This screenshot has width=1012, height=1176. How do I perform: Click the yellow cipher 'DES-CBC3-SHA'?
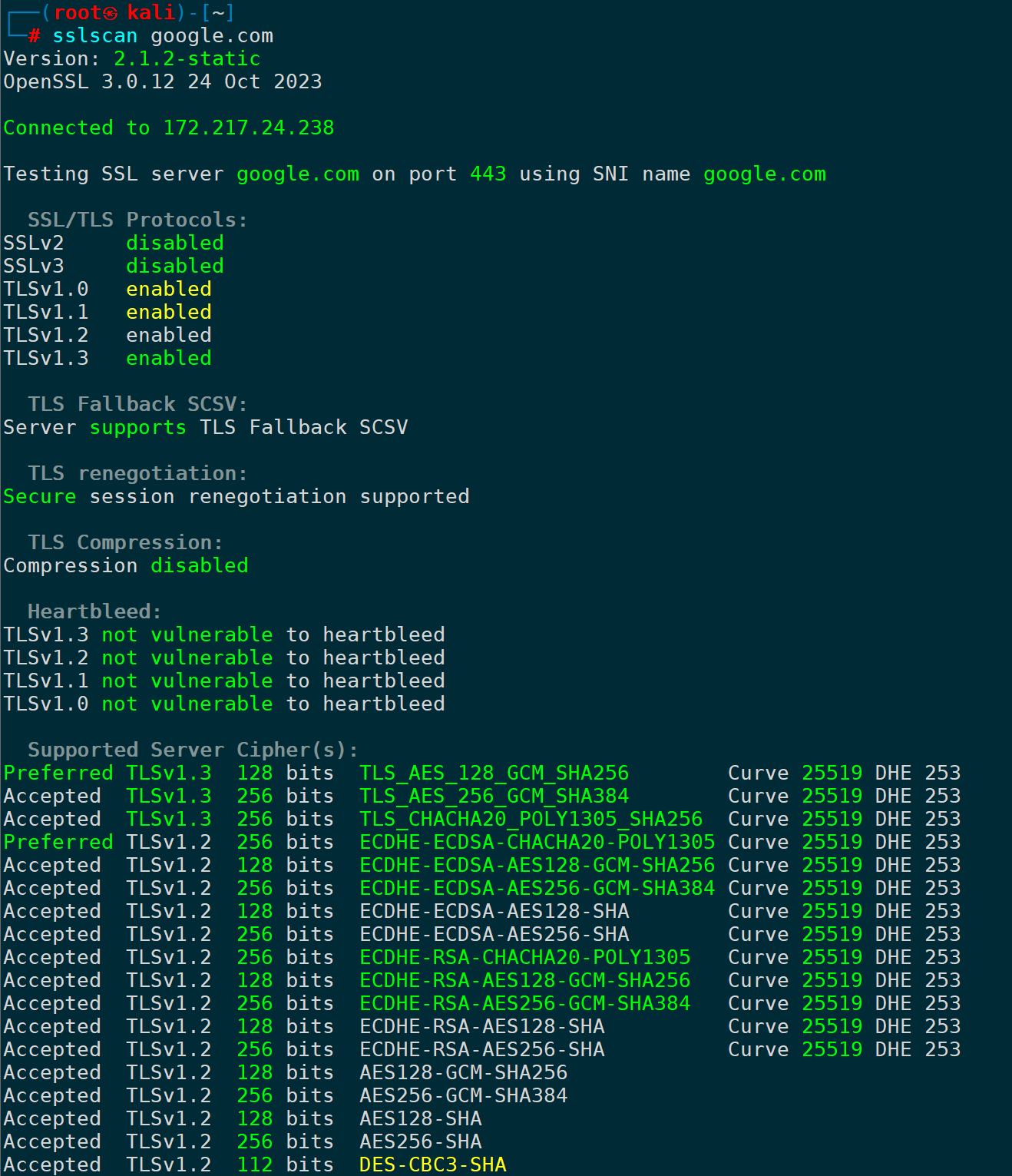[x=433, y=1165]
